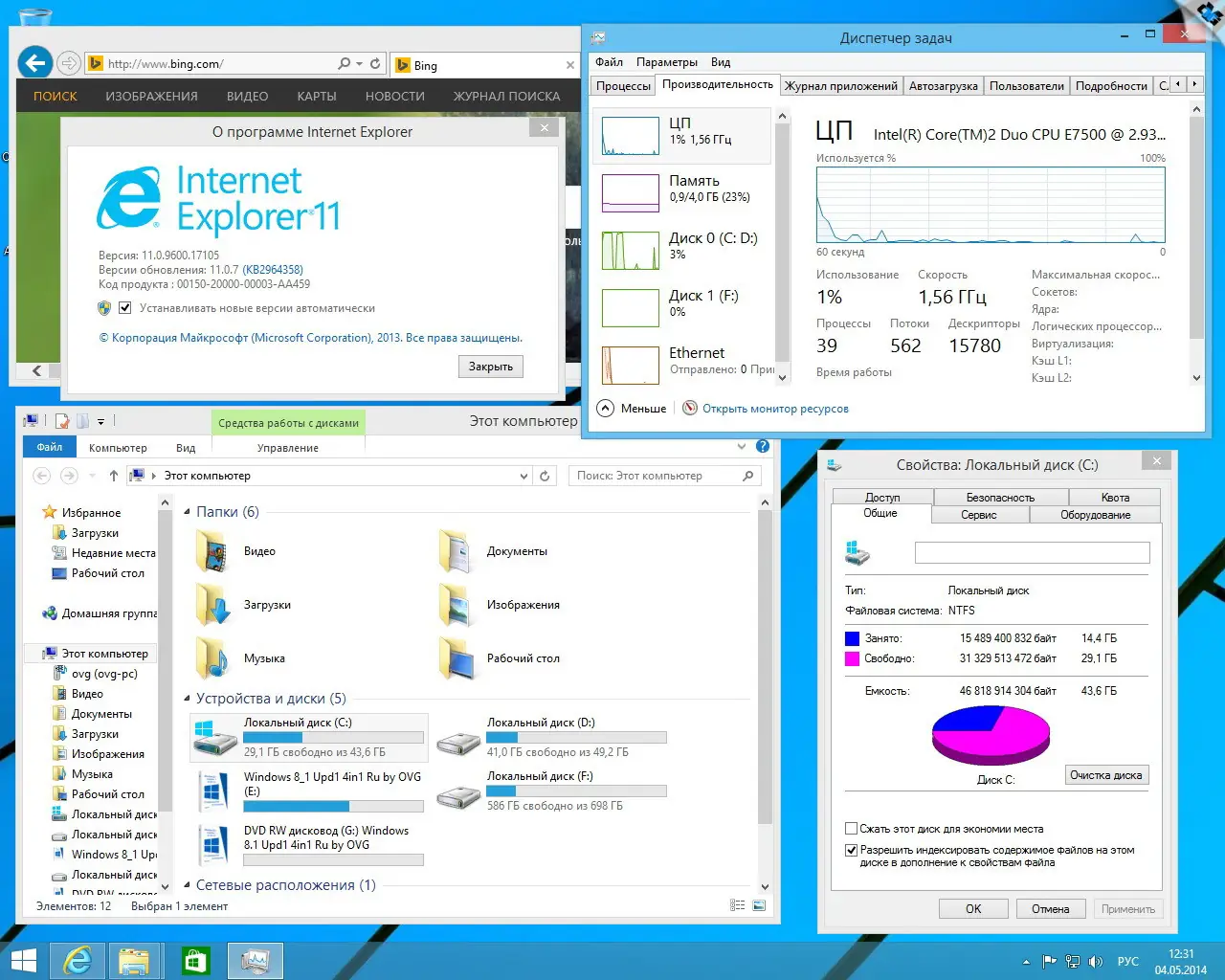
Task: Select Ethernet performance thumbnail
Action: coord(630,365)
